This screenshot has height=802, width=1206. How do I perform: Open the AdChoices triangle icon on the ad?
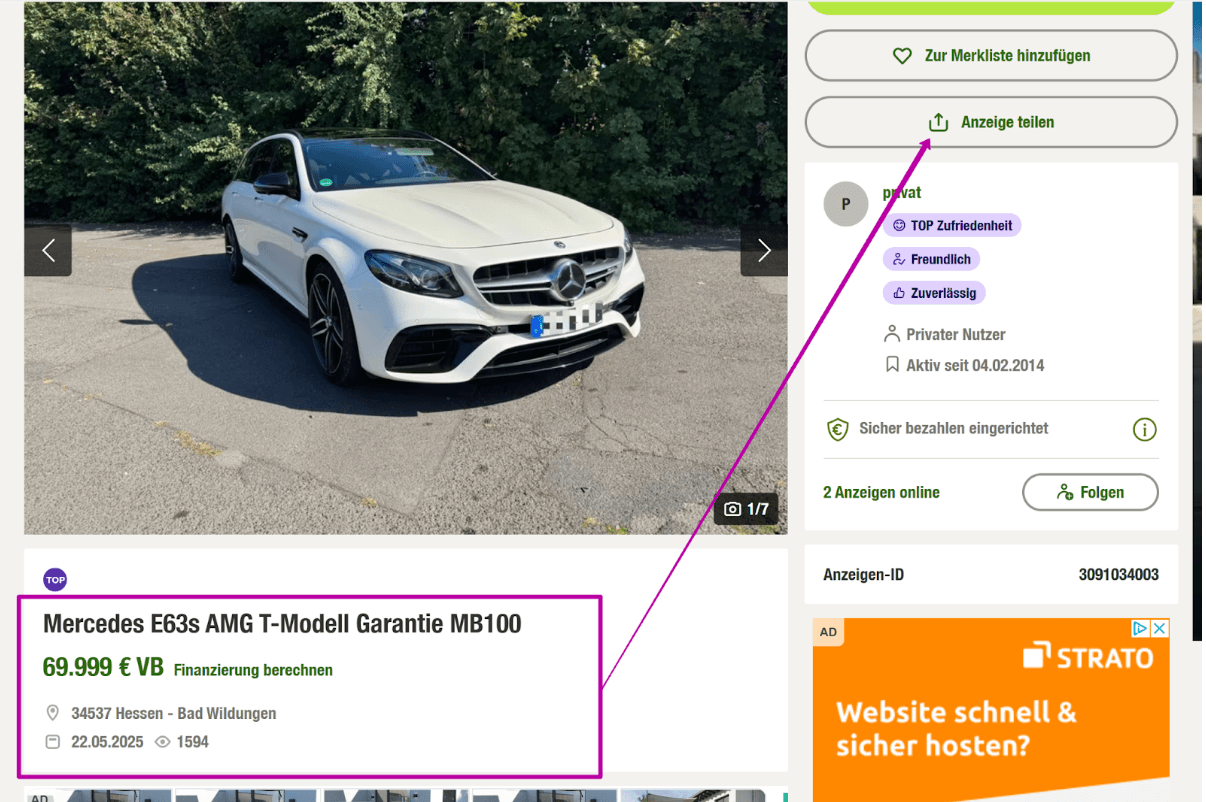[x=1140, y=628]
